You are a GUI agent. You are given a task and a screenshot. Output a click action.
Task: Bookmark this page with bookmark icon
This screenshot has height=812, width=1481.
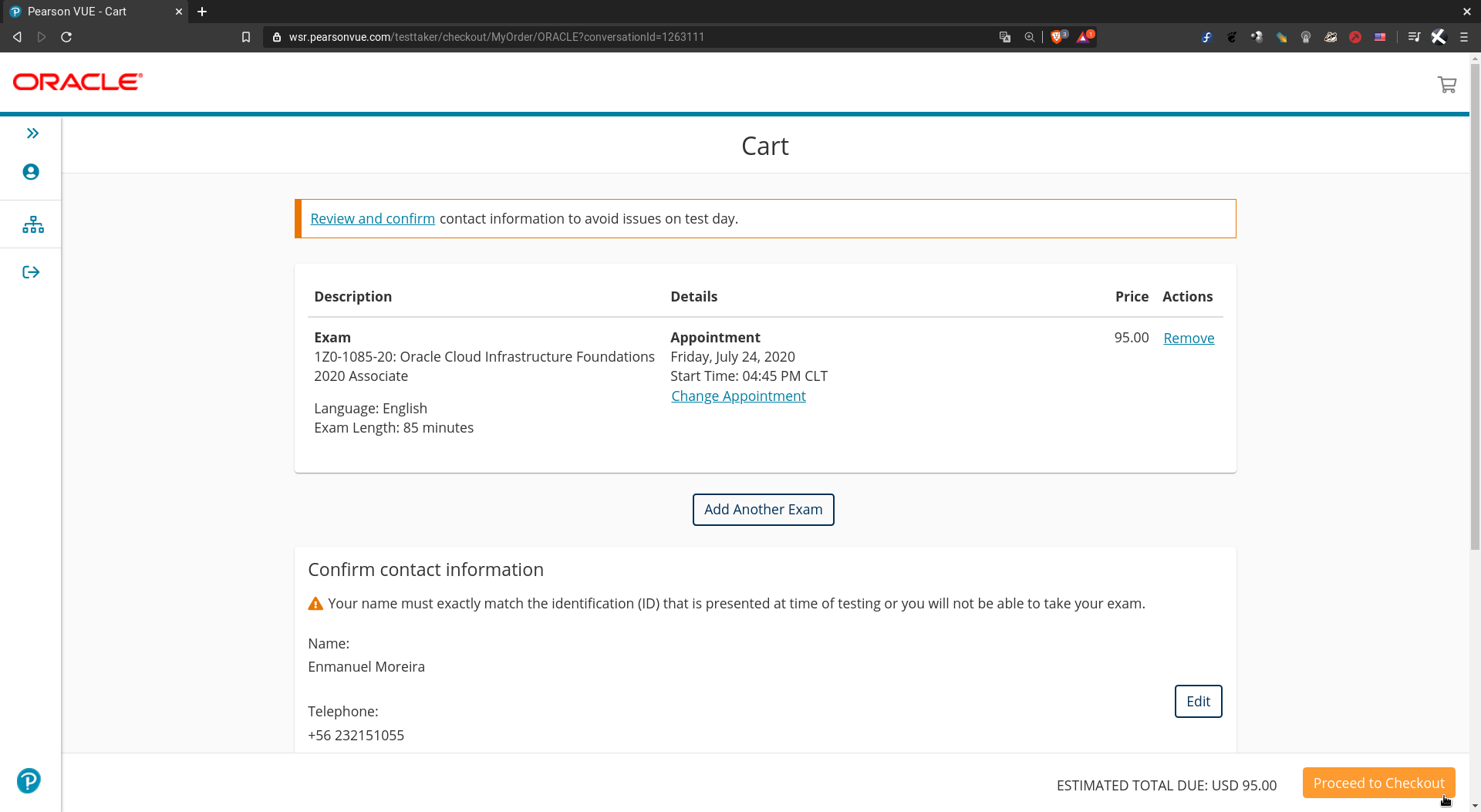pos(246,37)
